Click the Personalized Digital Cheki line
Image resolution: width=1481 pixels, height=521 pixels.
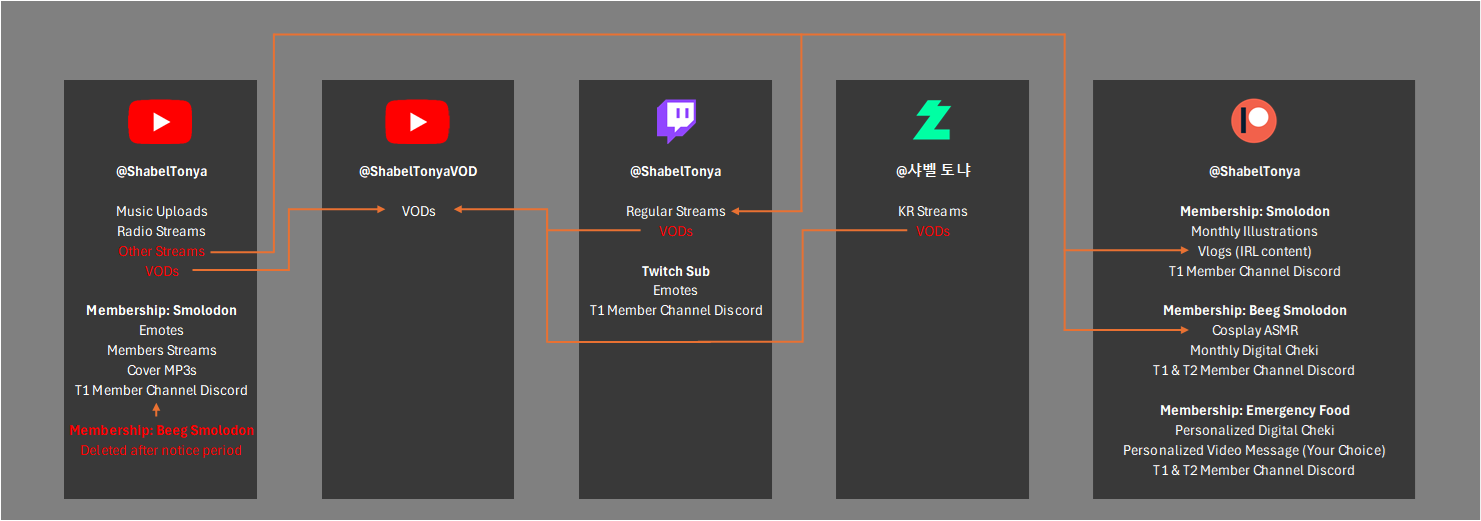point(1254,430)
